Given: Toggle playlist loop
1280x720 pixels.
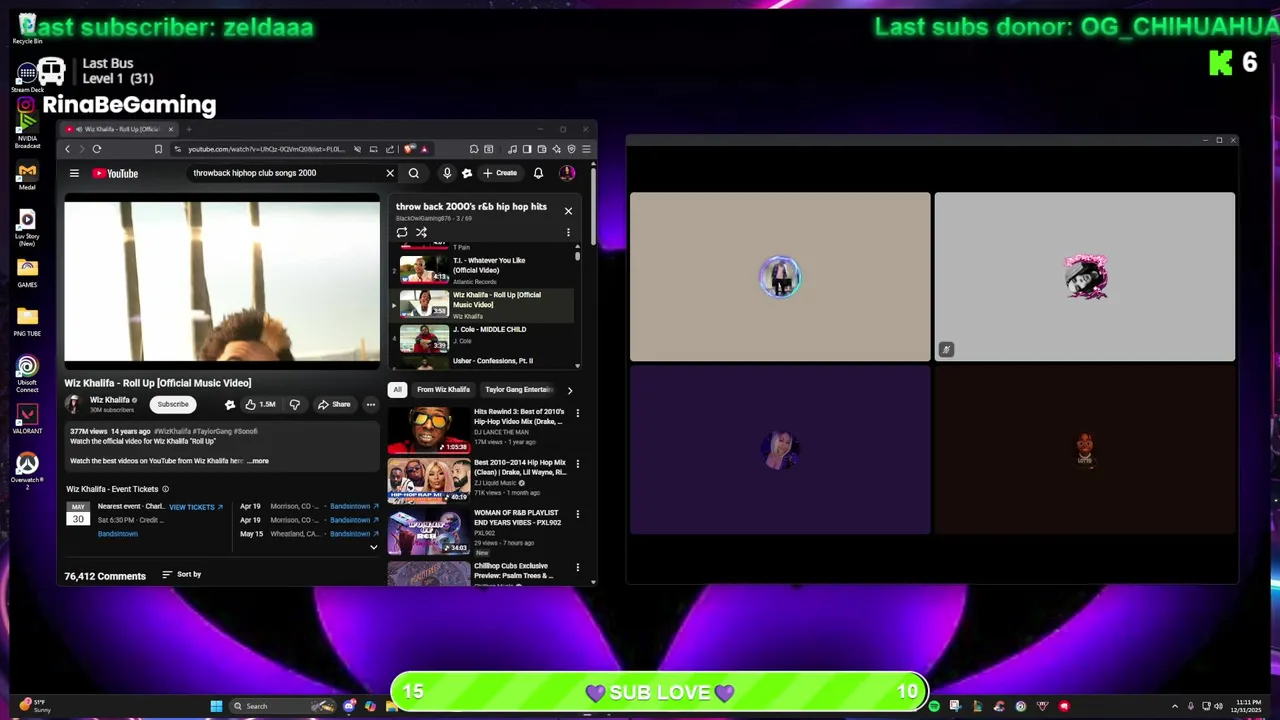Looking at the screenshot, I should pyautogui.click(x=402, y=232).
